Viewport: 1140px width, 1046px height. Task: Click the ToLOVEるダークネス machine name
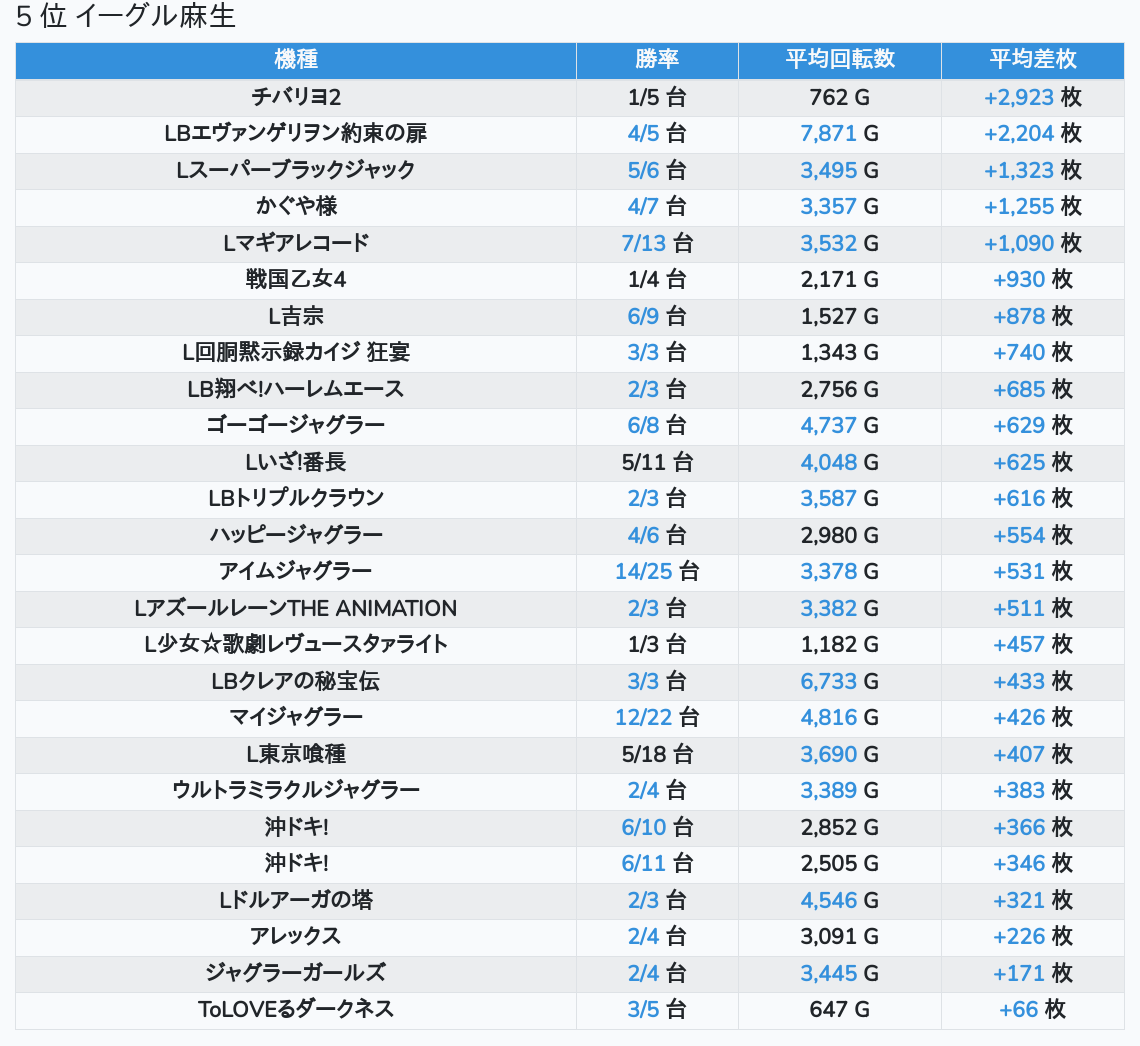(x=296, y=1010)
